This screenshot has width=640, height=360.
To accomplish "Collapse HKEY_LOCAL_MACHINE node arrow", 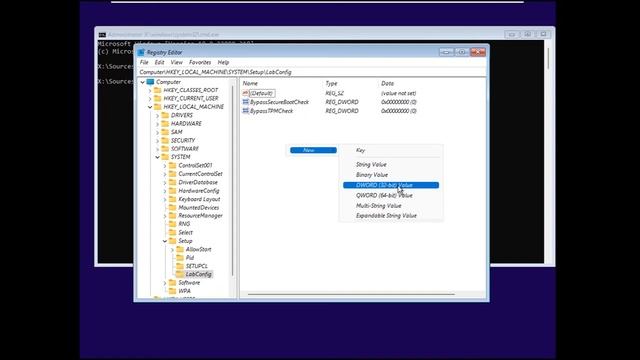I will pos(150,107).
